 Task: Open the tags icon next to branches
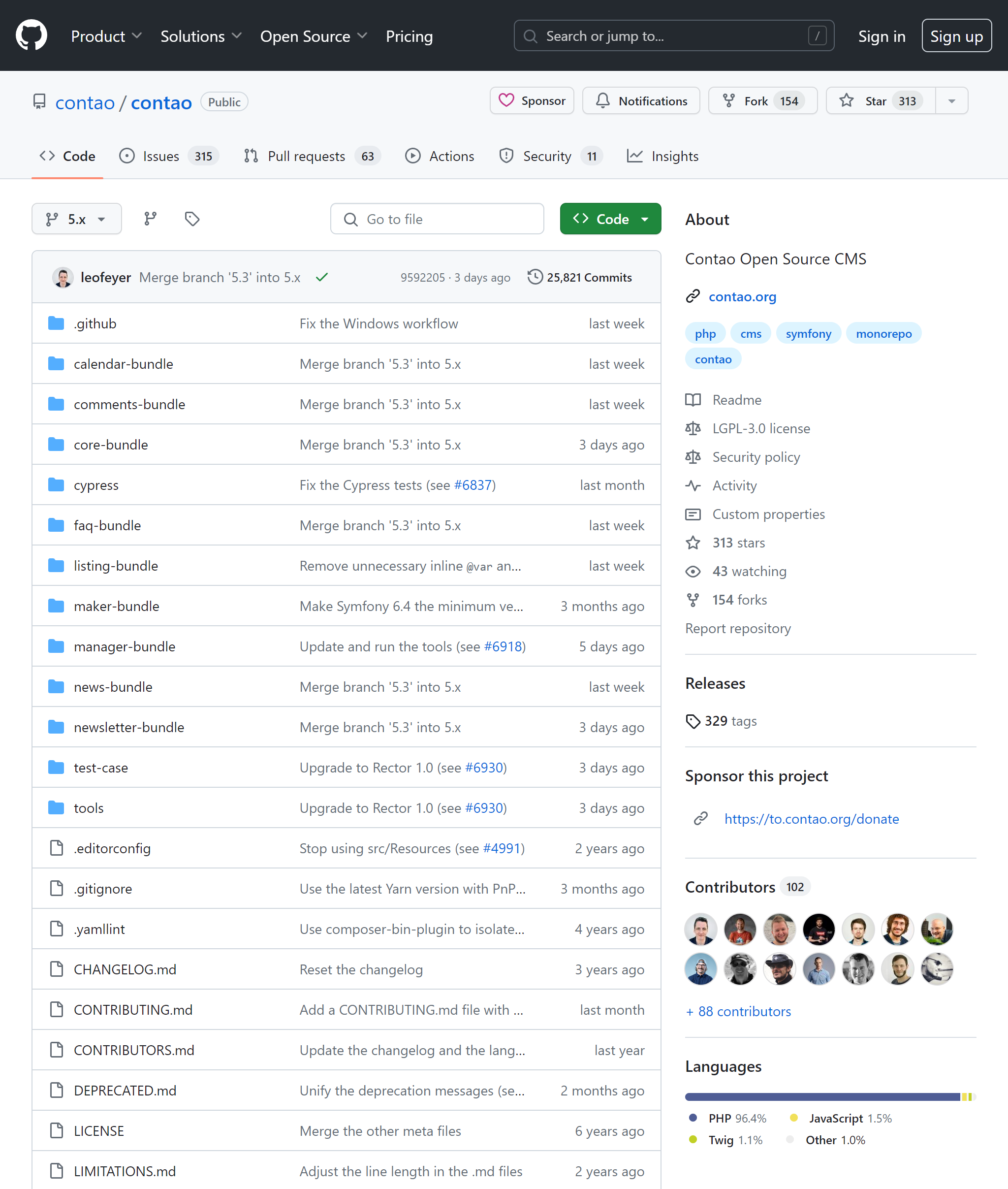coord(192,219)
